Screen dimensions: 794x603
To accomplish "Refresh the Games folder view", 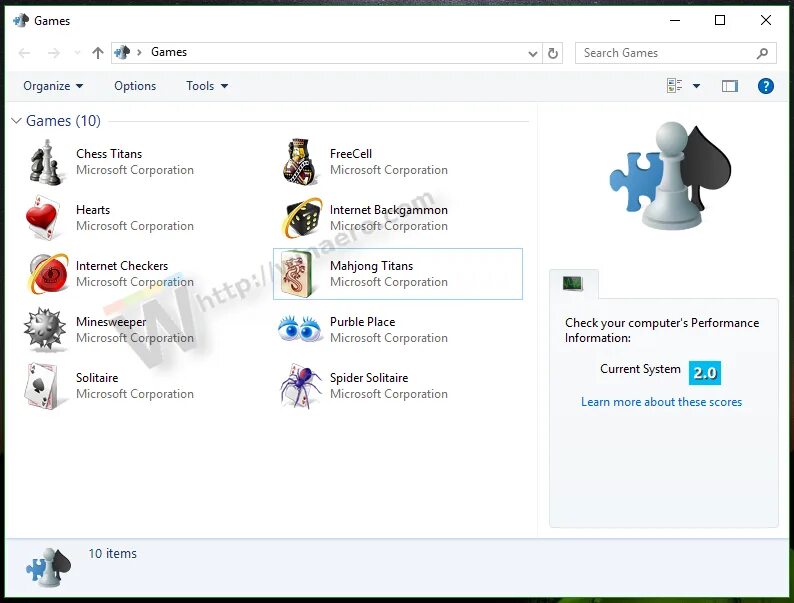I will [553, 53].
